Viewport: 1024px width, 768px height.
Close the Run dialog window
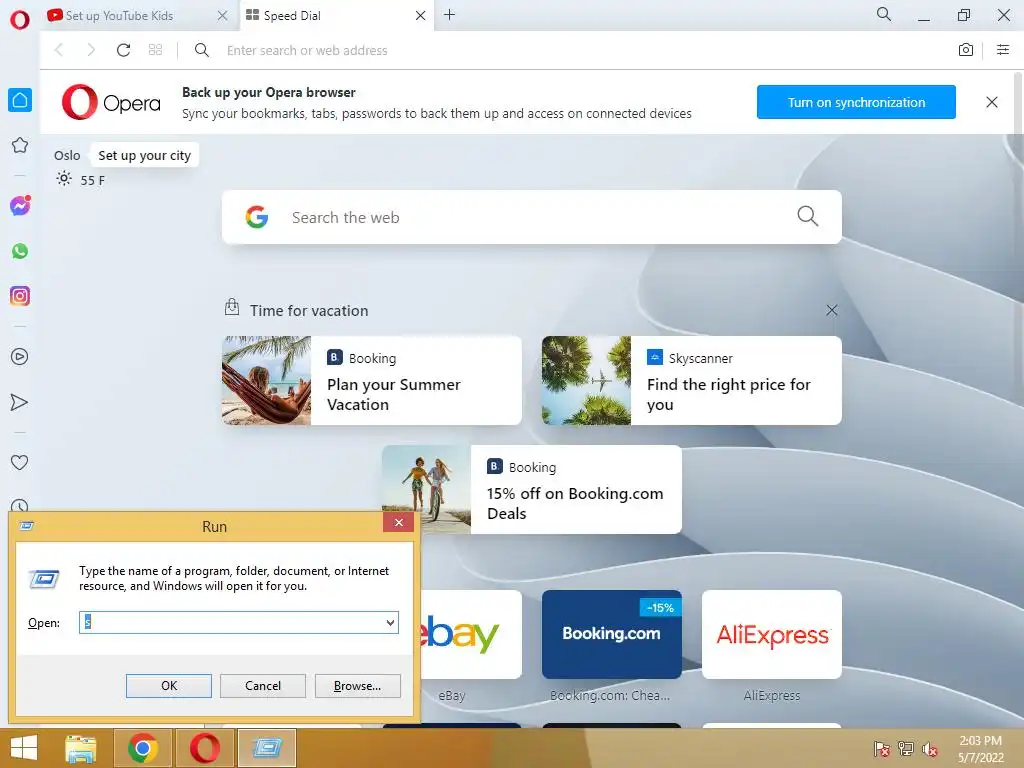(398, 522)
